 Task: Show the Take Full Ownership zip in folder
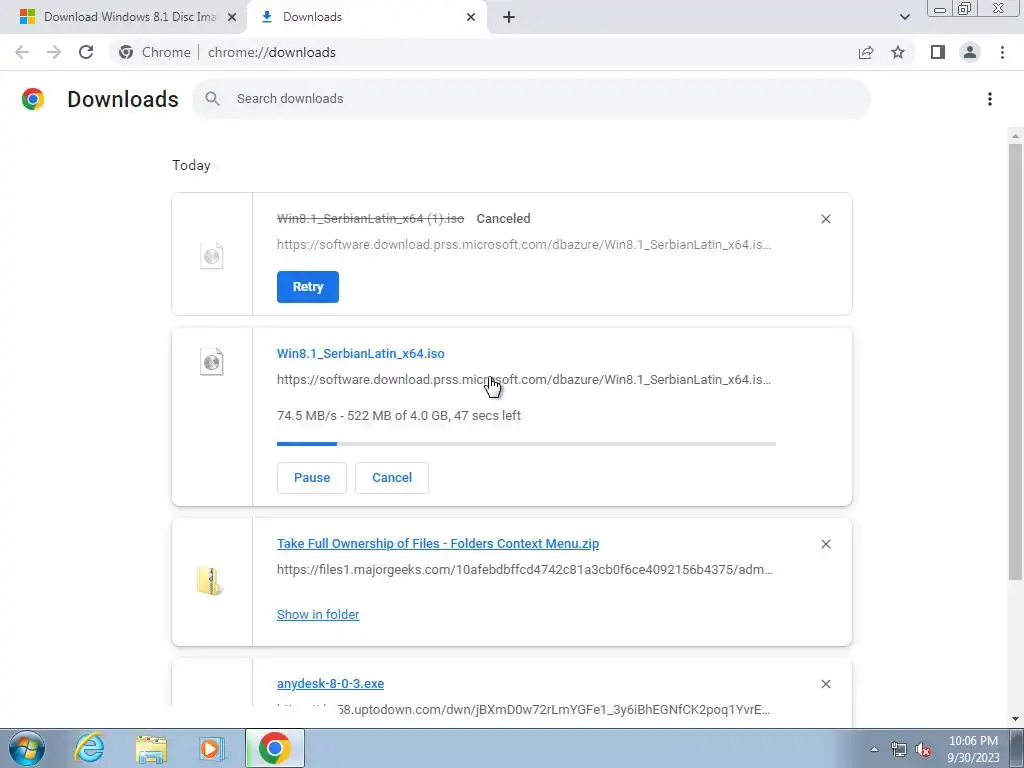pyautogui.click(x=318, y=615)
